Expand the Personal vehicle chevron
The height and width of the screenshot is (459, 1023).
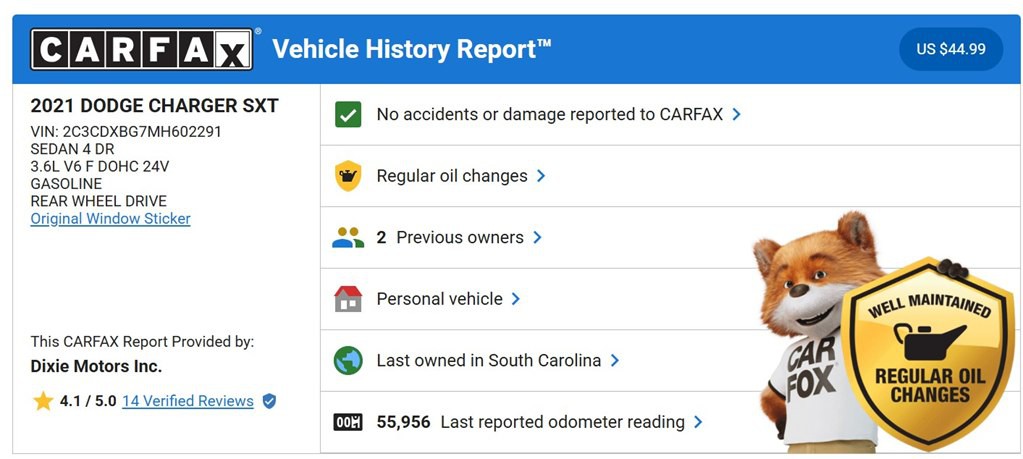pyautogui.click(x=516, y=299)
